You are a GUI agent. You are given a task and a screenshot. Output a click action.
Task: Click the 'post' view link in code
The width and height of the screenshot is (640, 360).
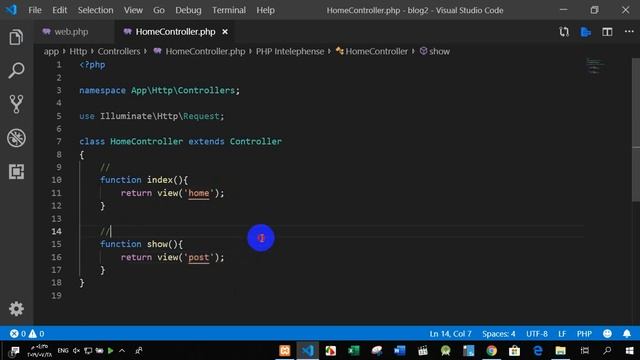pos(198,258)
